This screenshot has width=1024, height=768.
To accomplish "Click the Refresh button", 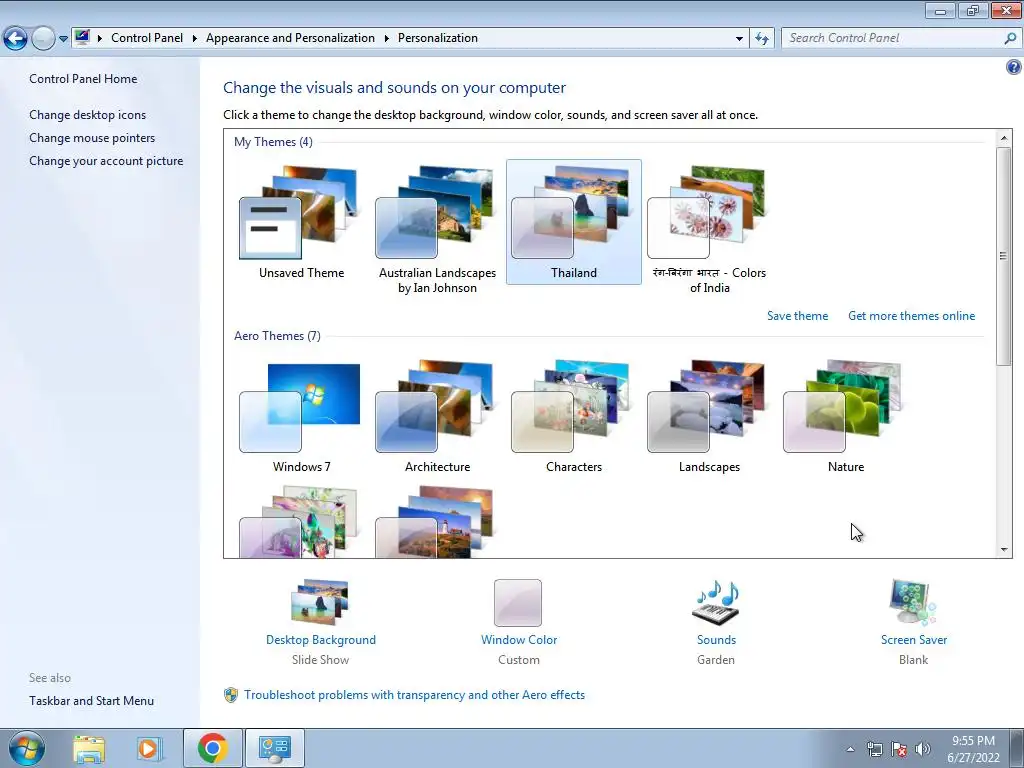I will 761,39.
